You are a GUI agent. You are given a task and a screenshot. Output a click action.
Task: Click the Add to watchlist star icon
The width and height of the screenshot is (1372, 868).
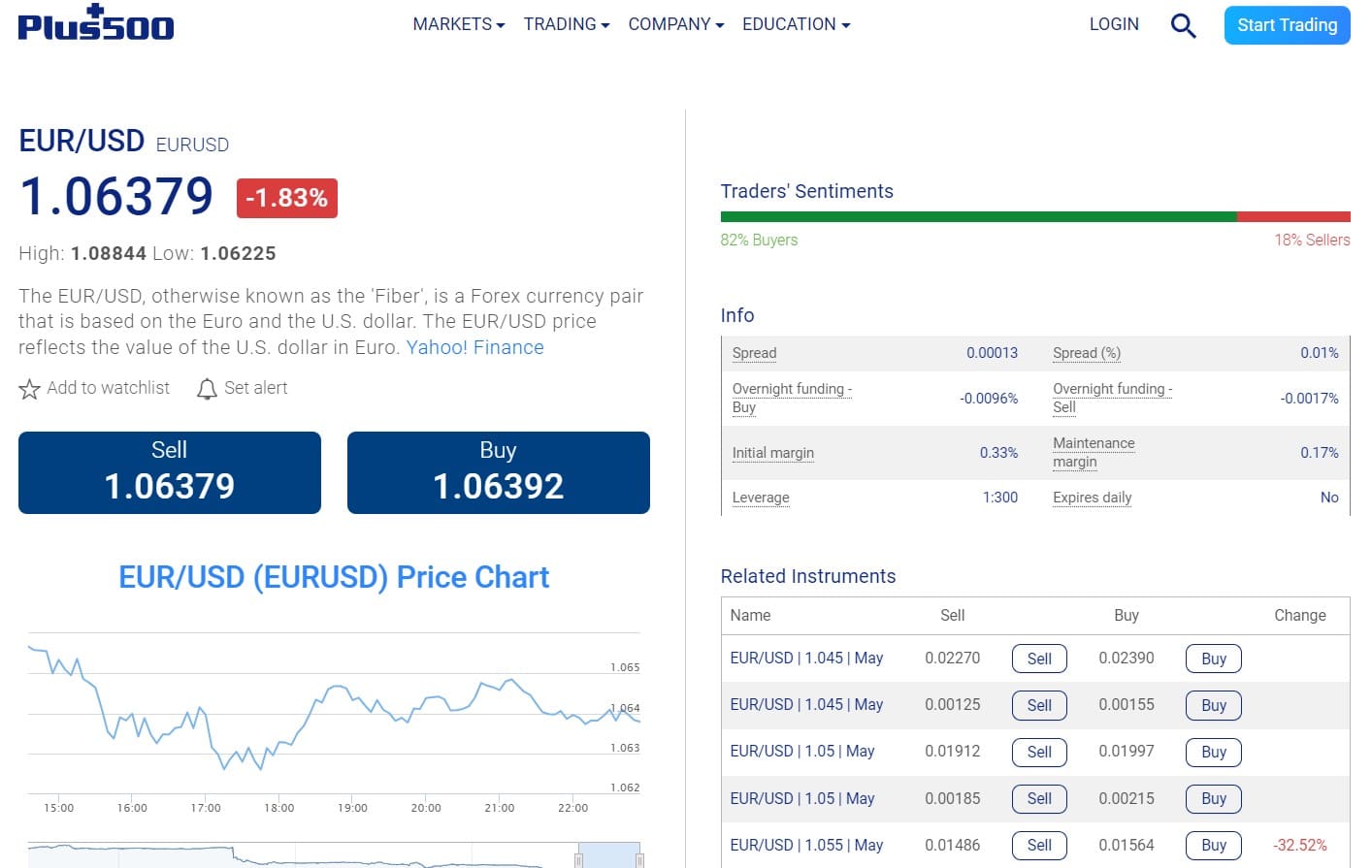29,389
